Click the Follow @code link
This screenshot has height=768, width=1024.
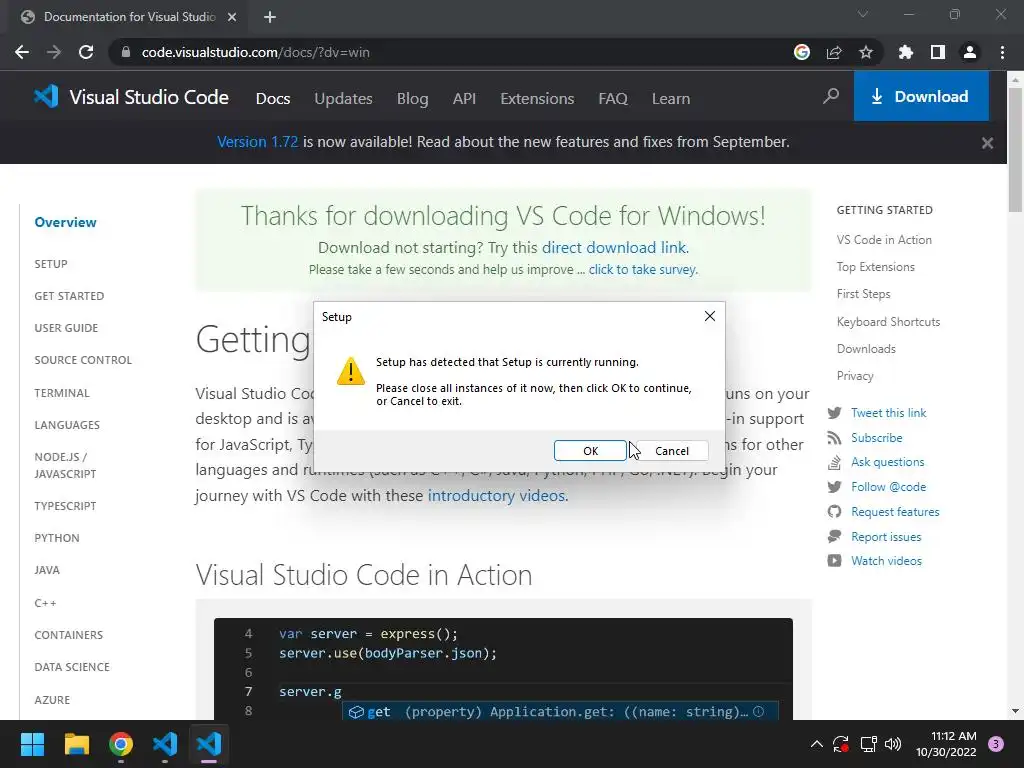888,487
